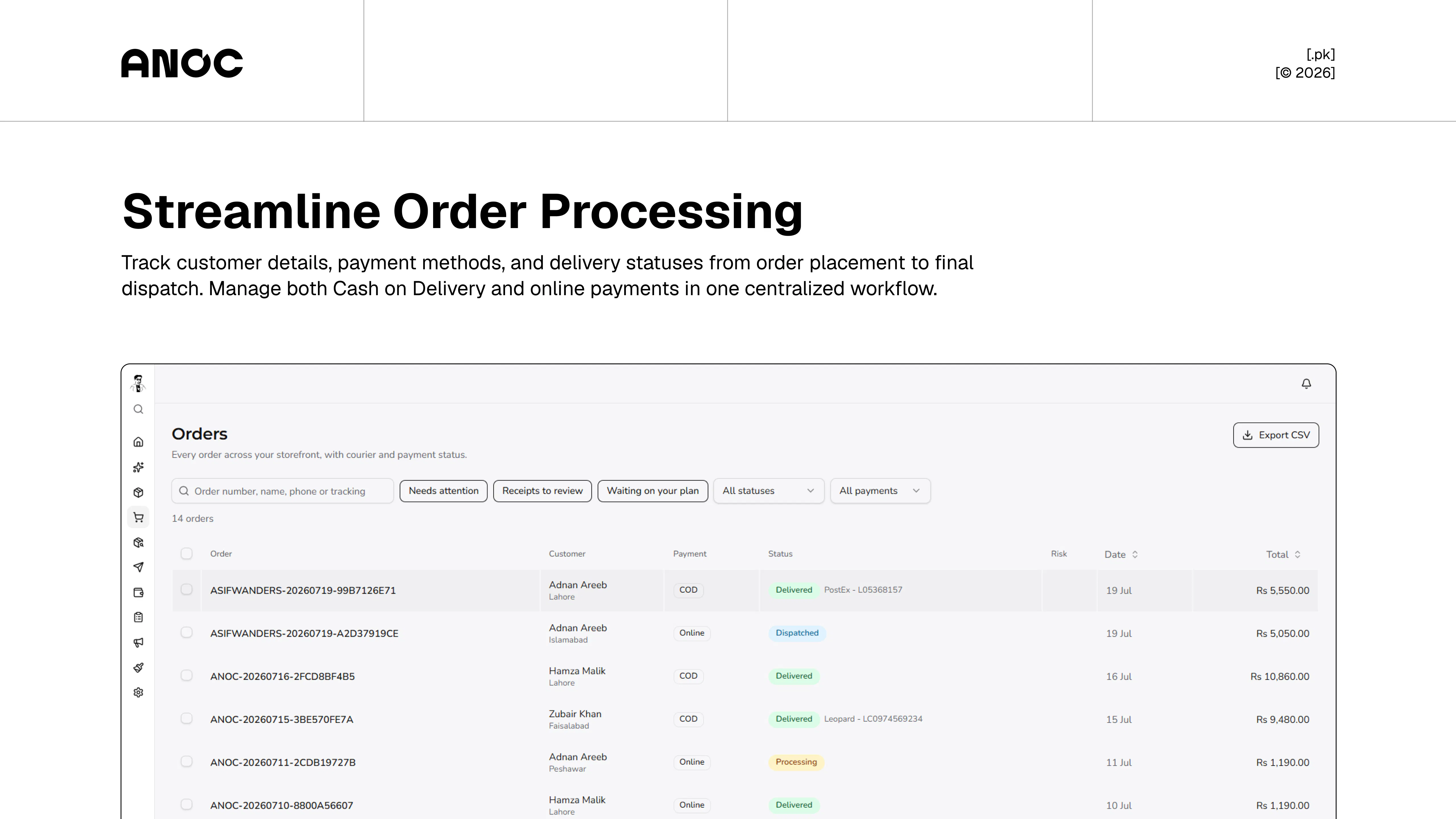1456x819 pixels.
Task: Open the store avatar in sidebar
Action: pyautogui.click(x=138, y=383)
